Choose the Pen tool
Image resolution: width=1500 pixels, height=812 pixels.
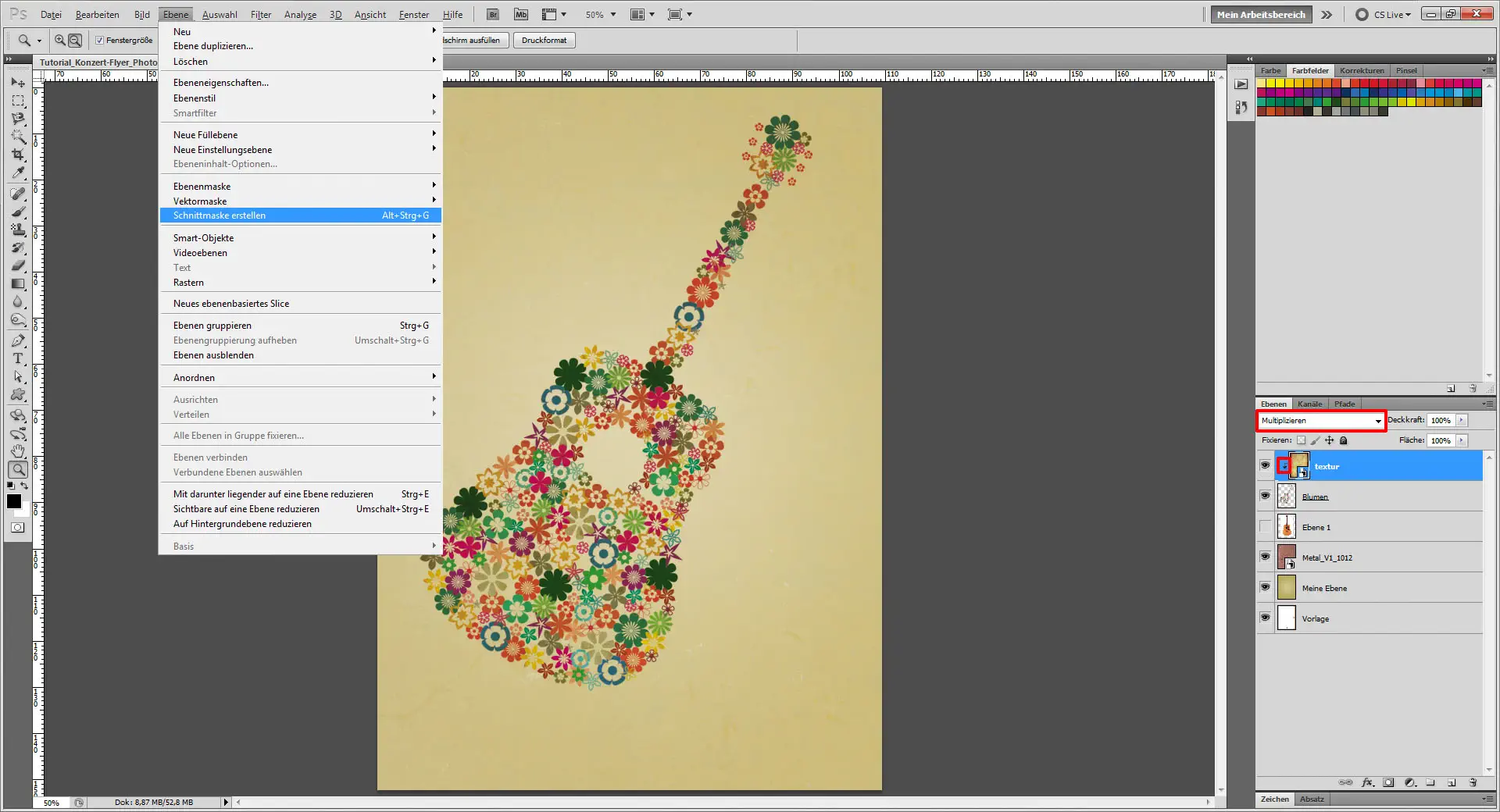pos(18,340)
